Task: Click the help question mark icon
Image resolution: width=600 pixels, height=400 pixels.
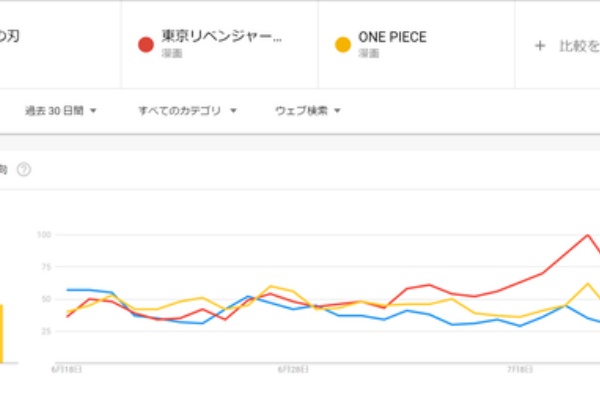Action: pos(24,169)
